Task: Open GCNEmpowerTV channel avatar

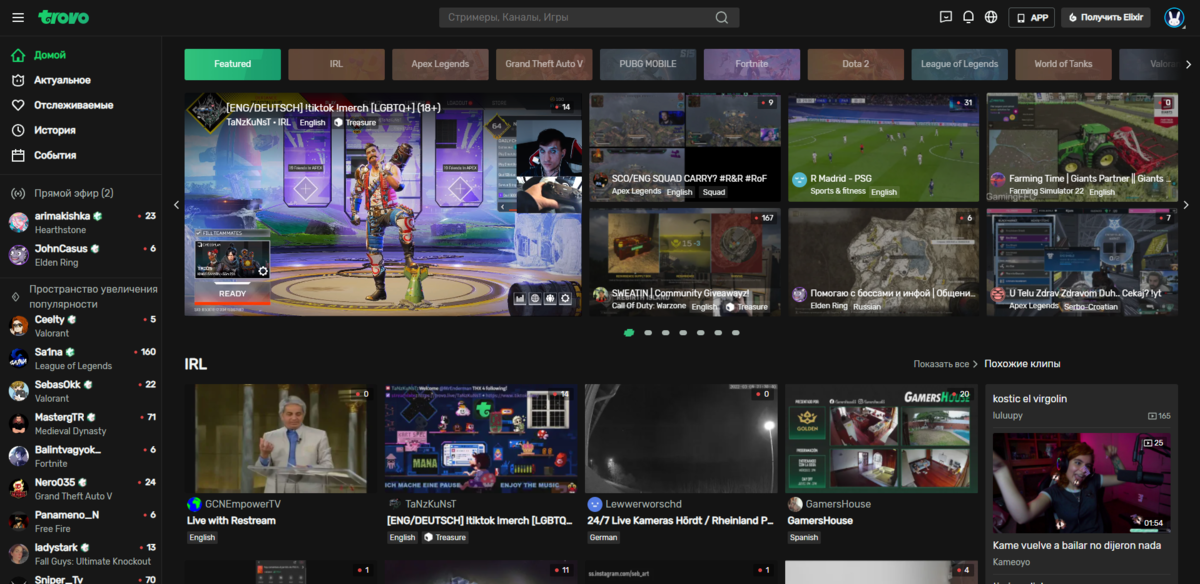Action: tap(194, 504)
